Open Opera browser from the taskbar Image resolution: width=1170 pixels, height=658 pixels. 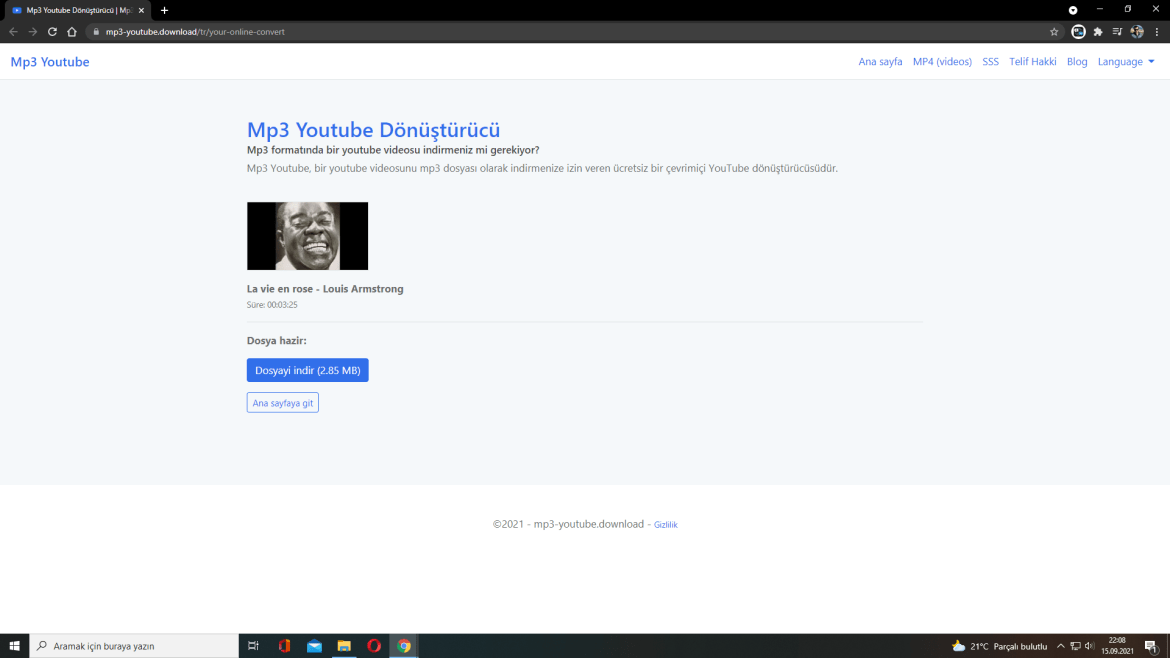(x=374, y=645)
